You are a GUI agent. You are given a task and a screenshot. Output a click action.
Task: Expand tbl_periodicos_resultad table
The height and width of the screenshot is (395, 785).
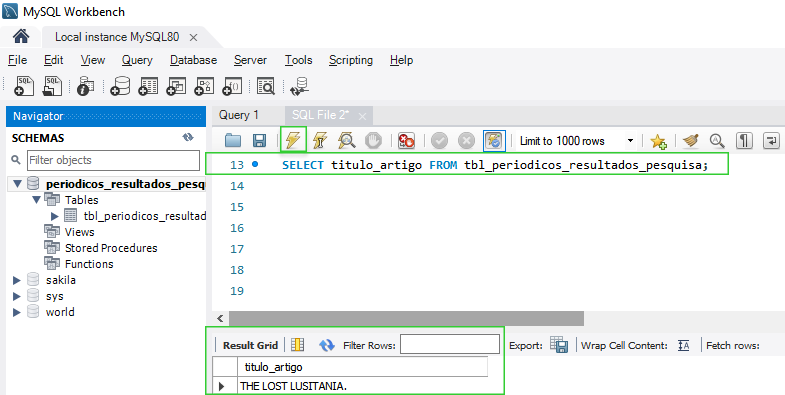point(55,216)
